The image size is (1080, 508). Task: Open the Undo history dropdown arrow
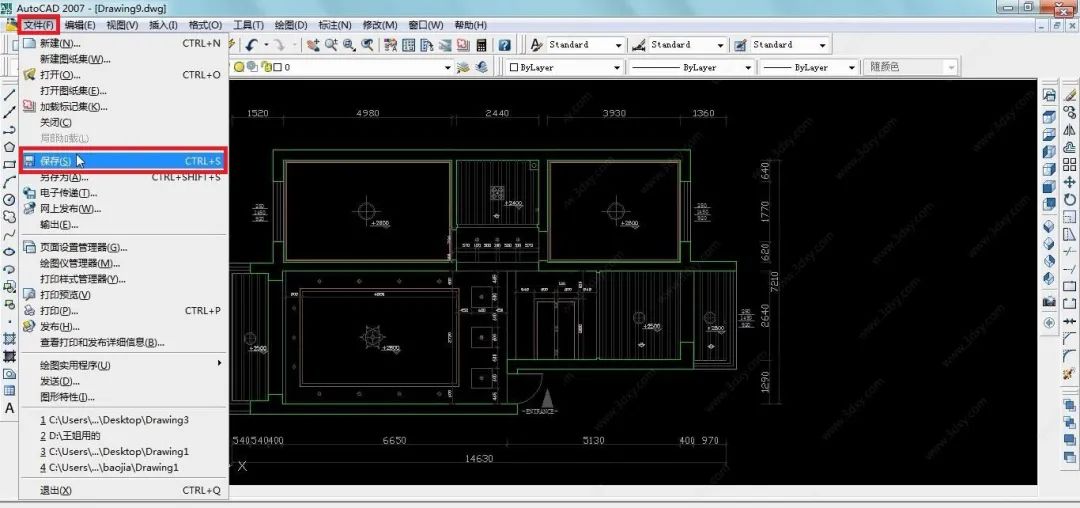pyautogui.click(x=266, y=45)
